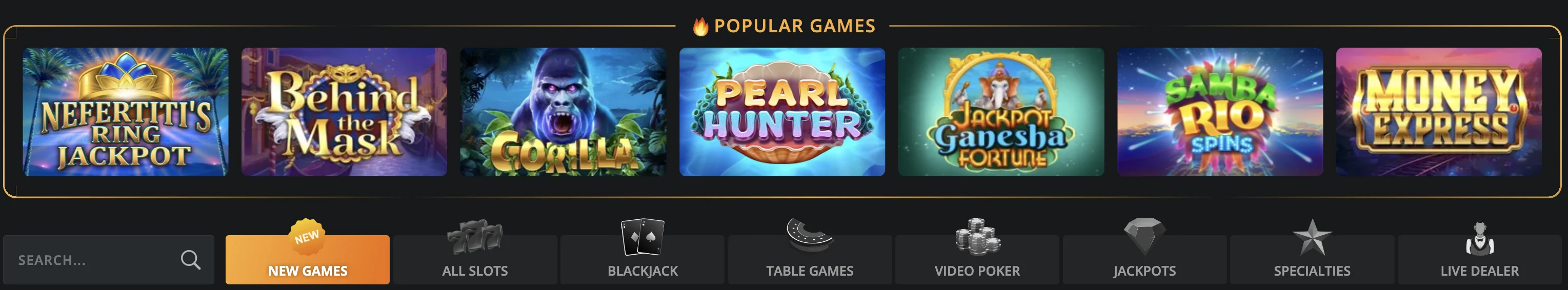Screen dimensions: 1568x290
Task: Click the flame icon beside Popular Games
Action: pyautogui.click(x=700, y=26)
